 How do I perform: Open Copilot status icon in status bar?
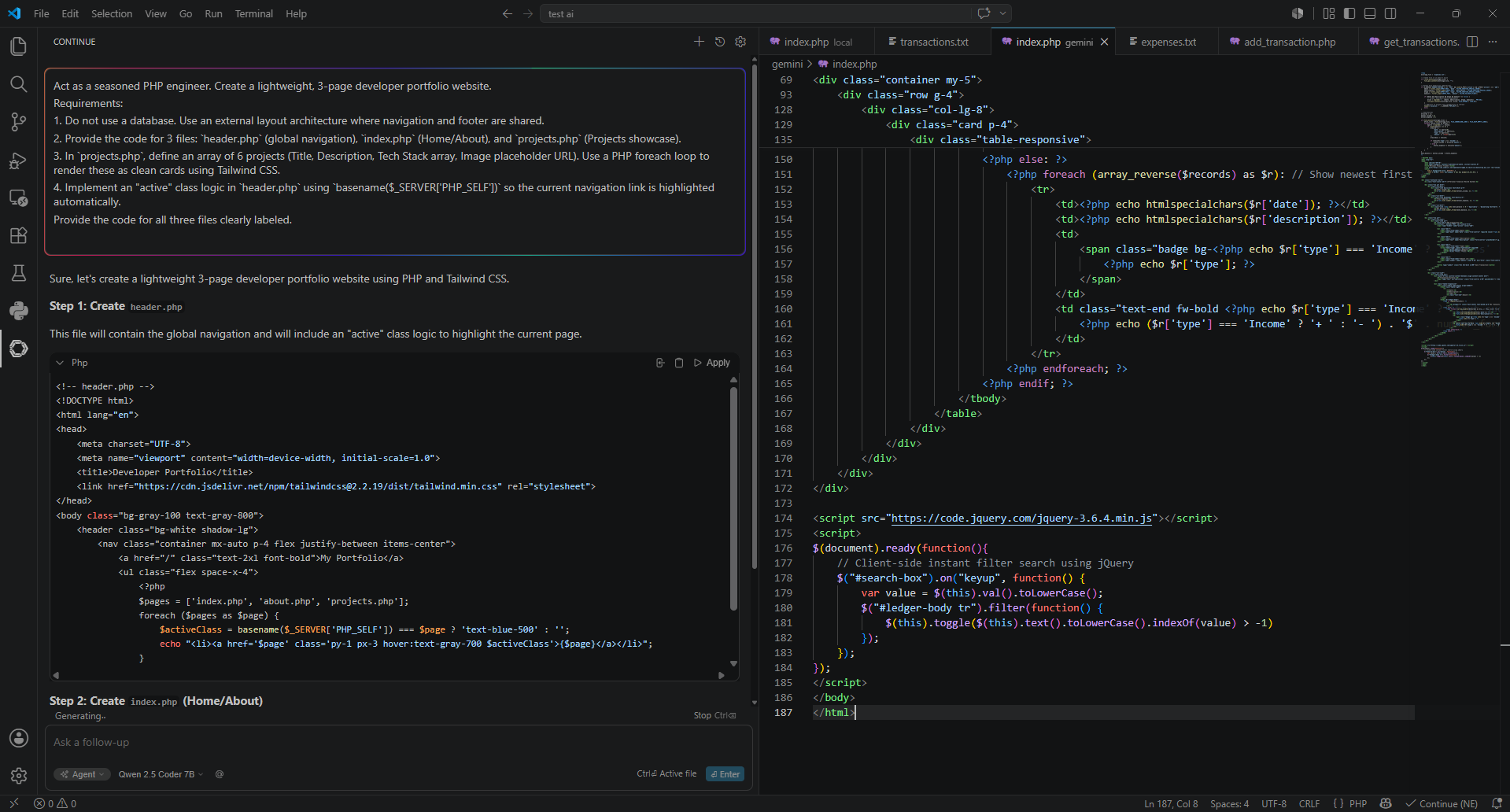(1386, 803)
